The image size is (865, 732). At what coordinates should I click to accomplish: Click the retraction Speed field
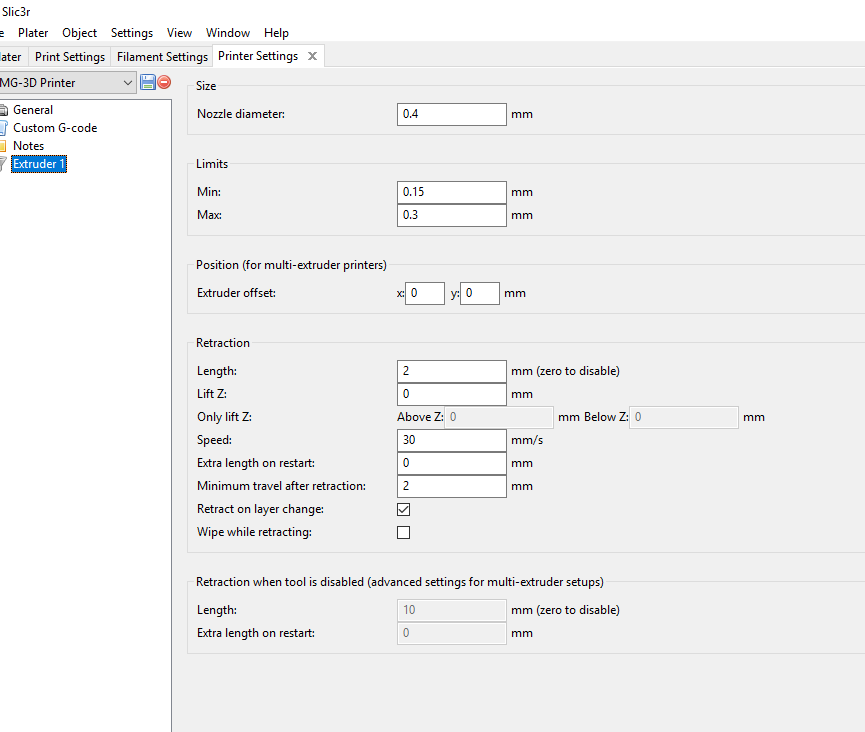451,440
